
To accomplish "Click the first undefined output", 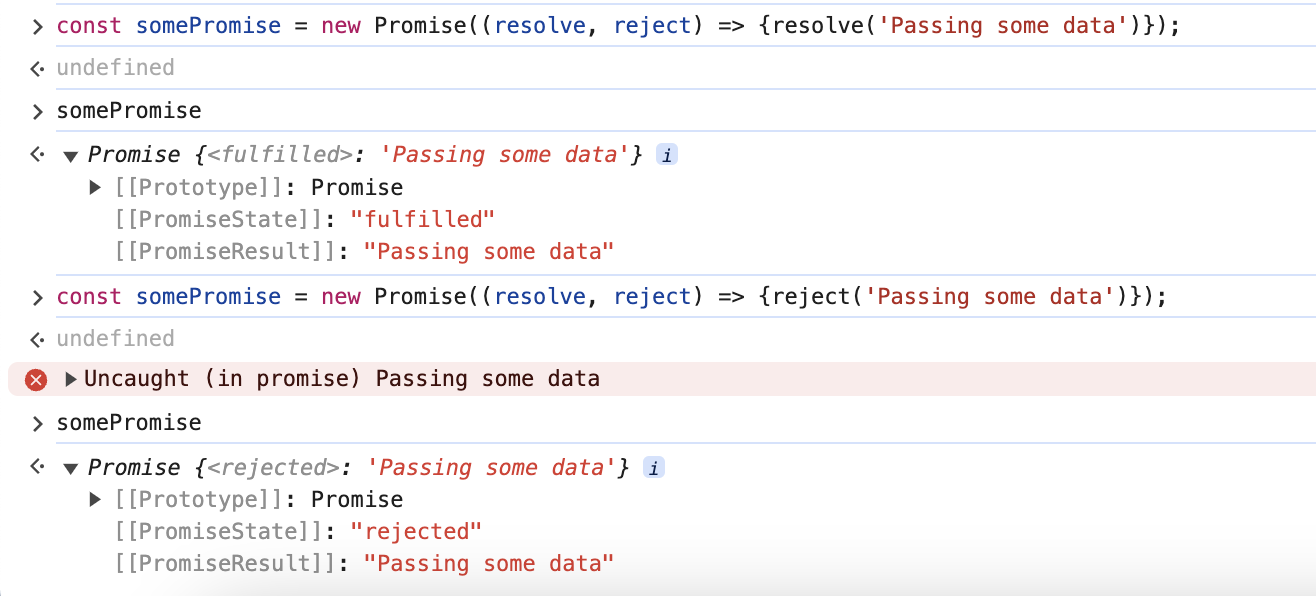I will [115, 68].
